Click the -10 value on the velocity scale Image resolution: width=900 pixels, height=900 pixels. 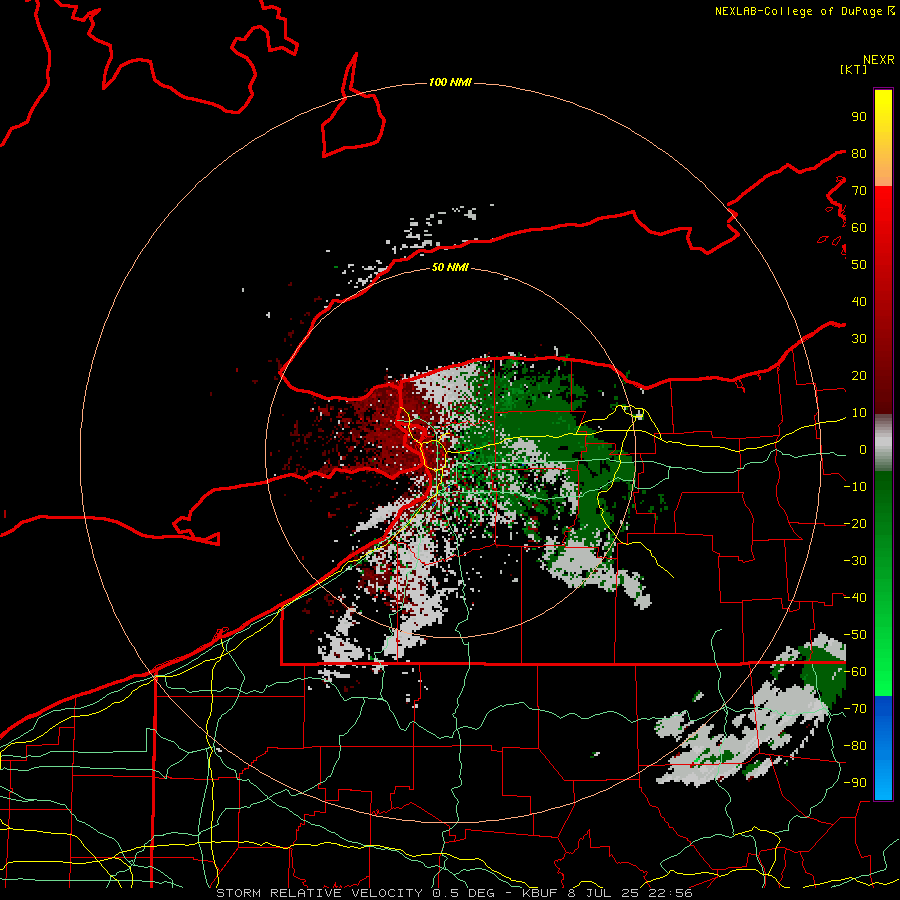(x=855, y=487)
